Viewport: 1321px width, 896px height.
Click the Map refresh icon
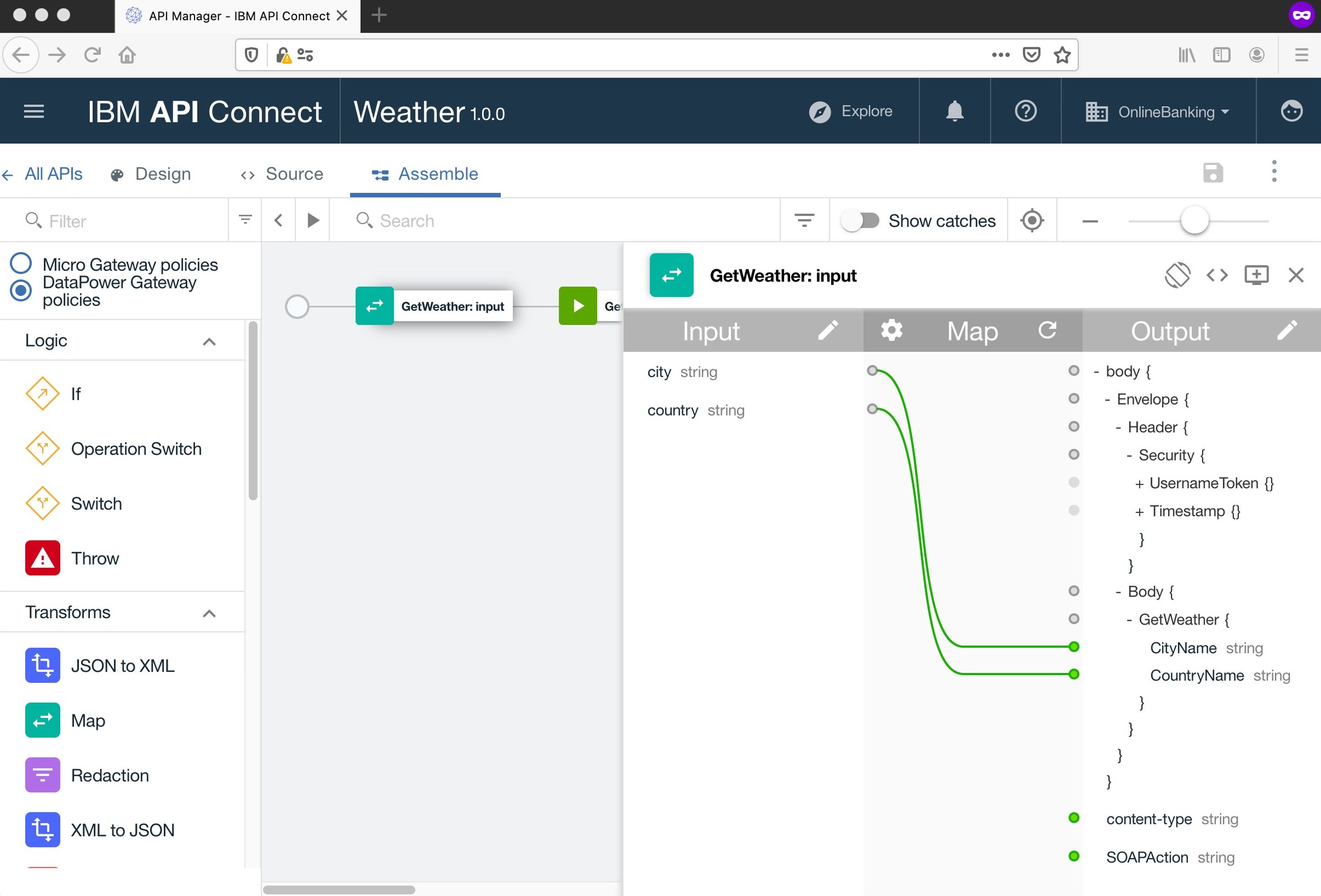click(1047, 330)
